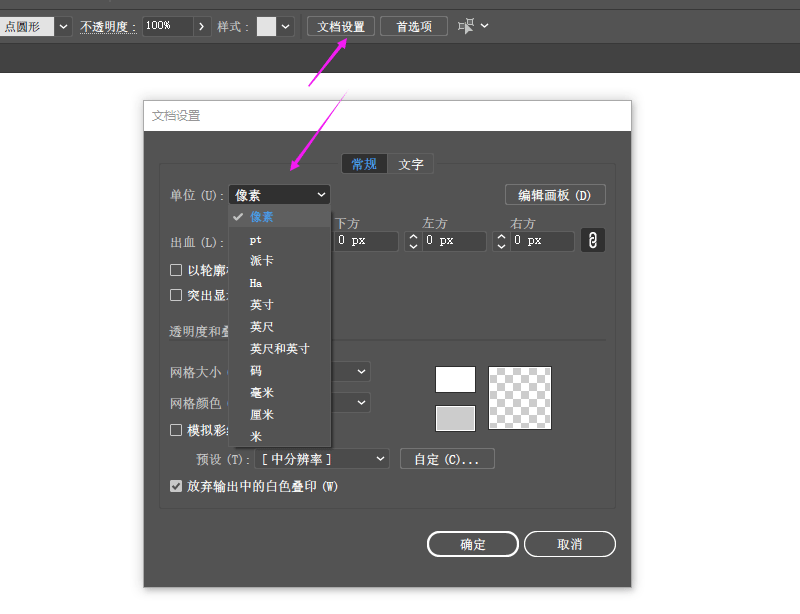The height and width of the screenshot is (614, 800).
Task: Click the 不透明度 label link
Action: point(108,27)
